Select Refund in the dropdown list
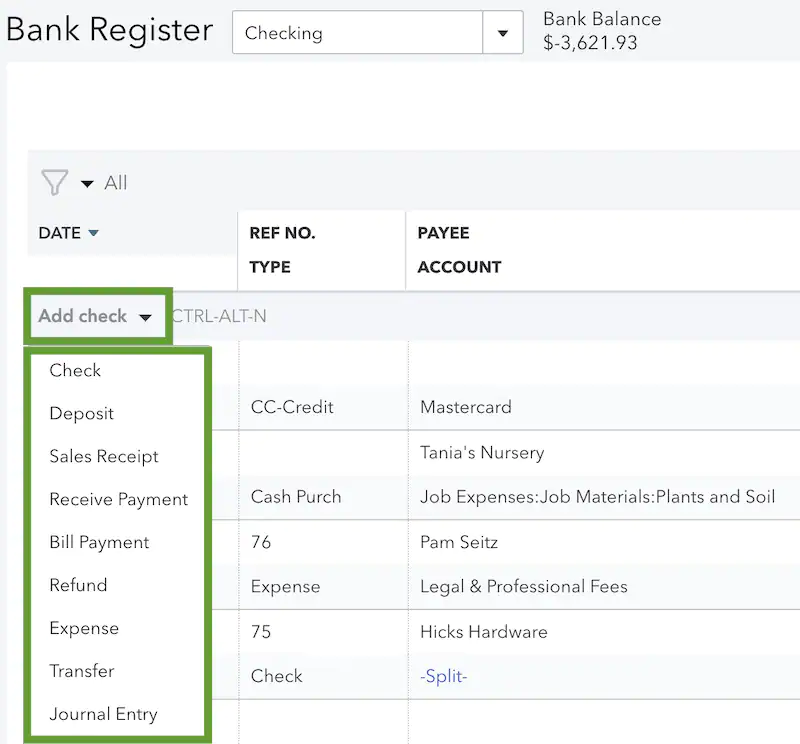 pyautogui.click(x=78, y=585)
